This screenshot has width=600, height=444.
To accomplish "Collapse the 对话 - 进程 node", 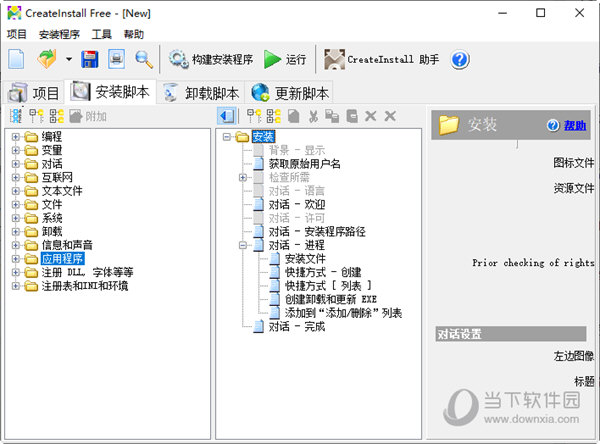I will (x=243, y=245).
